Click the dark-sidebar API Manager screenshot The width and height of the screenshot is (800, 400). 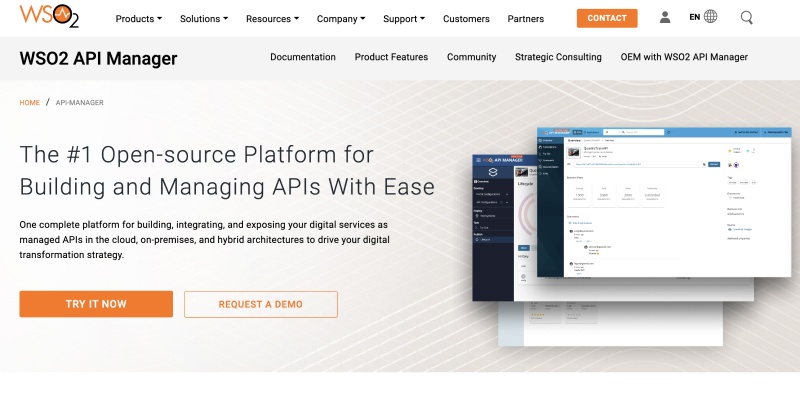click(504, 228)
